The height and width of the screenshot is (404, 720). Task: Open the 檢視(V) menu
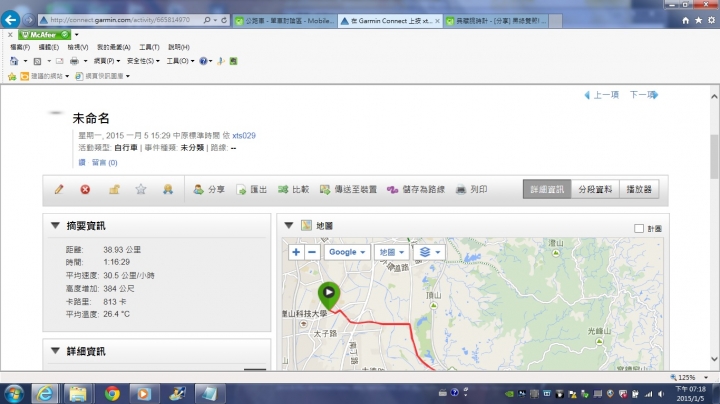[78, 47]
